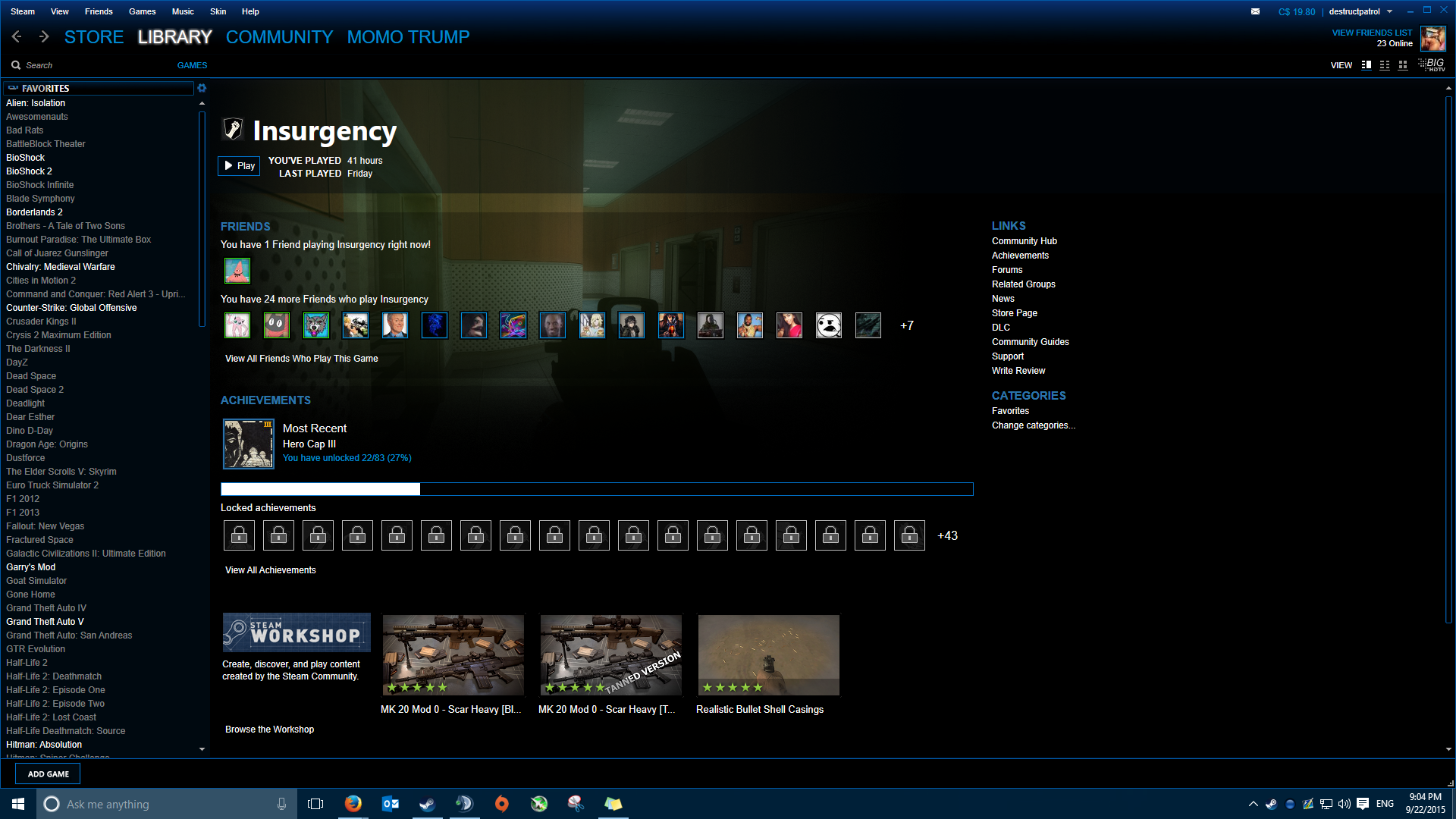
Task: Click the Insurgency game logo icon
Action: [233, 130]
